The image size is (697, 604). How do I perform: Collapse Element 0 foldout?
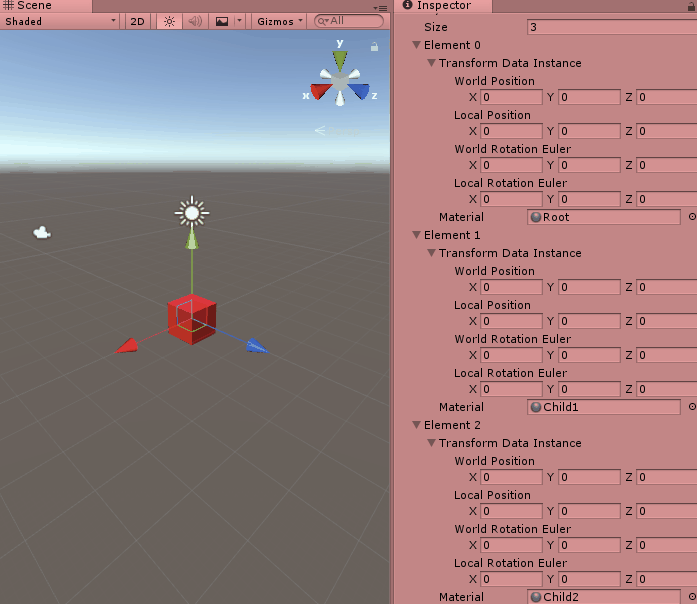click(x=417, y=45)
